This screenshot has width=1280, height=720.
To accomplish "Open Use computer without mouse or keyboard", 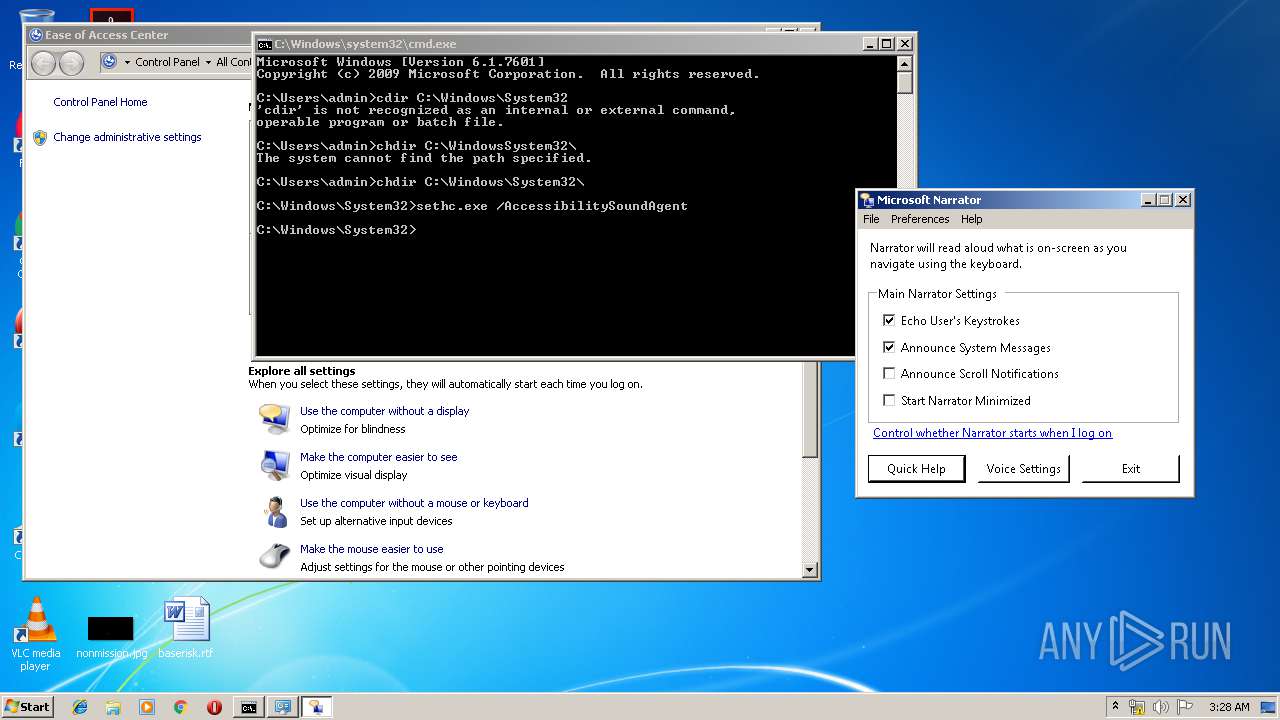I will click(414, 503).
